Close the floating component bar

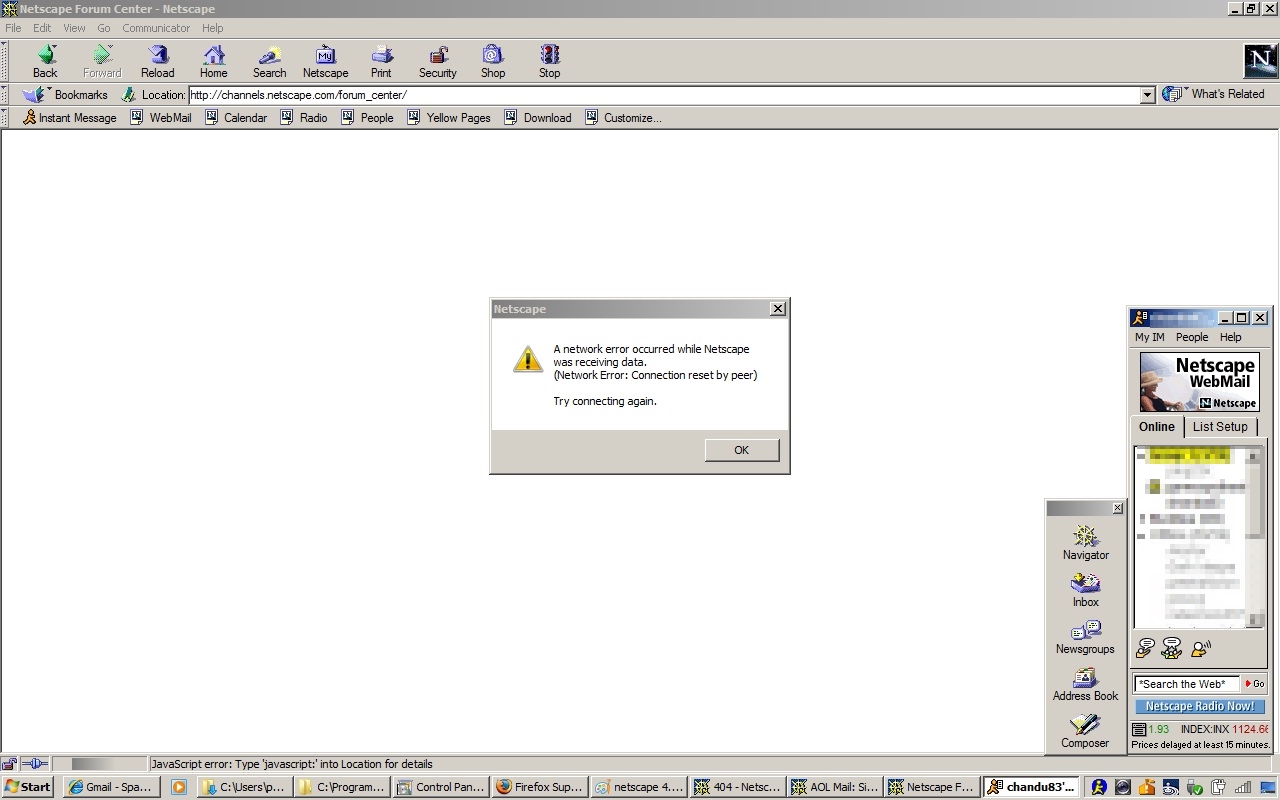pos(1117,508)
